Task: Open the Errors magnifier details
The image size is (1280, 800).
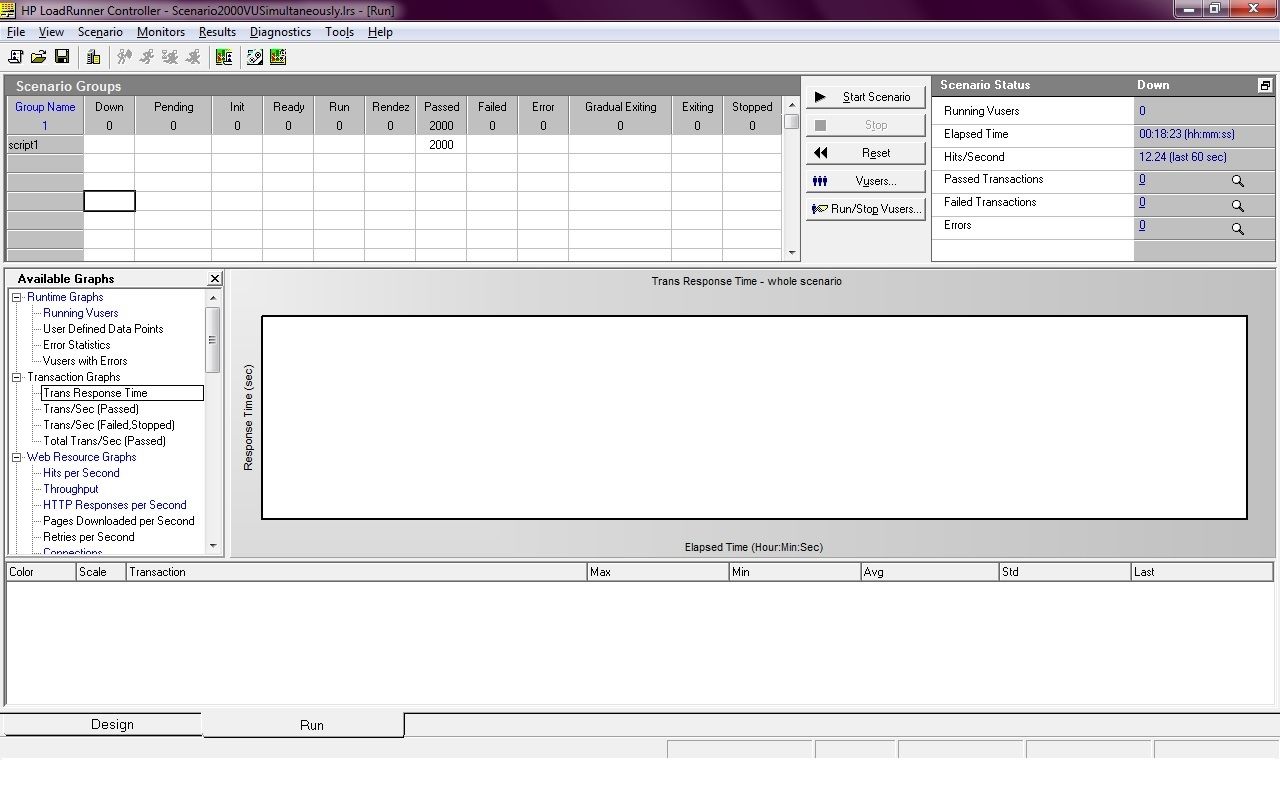Action: [x=1237, y=228]
